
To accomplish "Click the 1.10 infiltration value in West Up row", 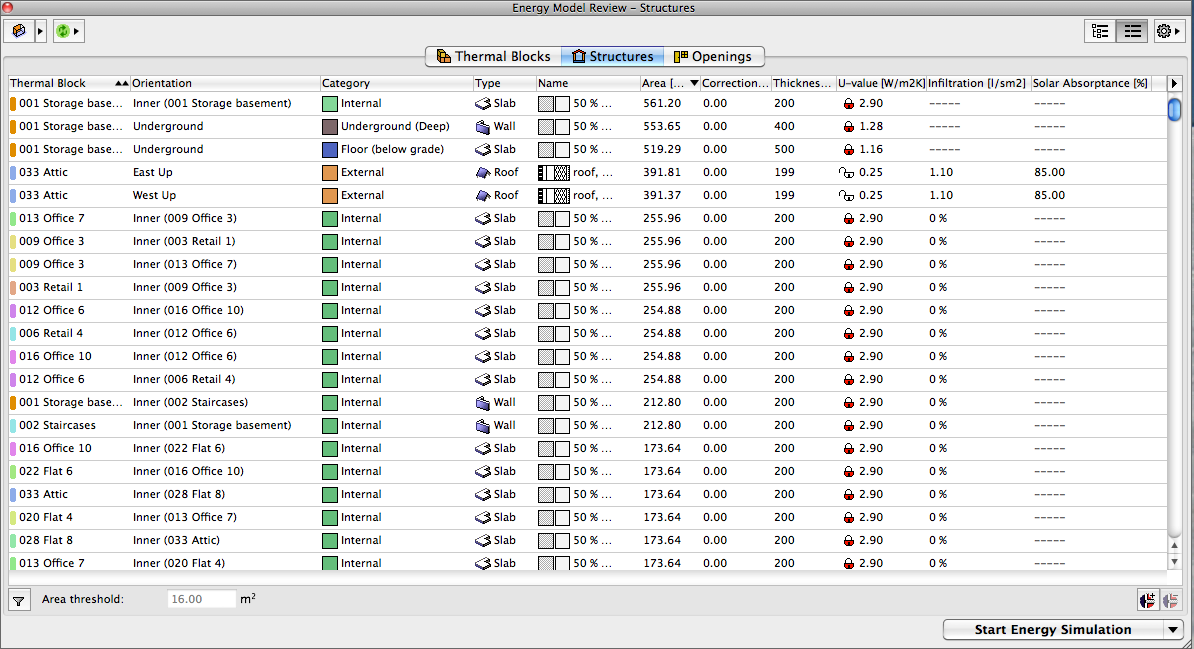I will click(x=941, y=196).
